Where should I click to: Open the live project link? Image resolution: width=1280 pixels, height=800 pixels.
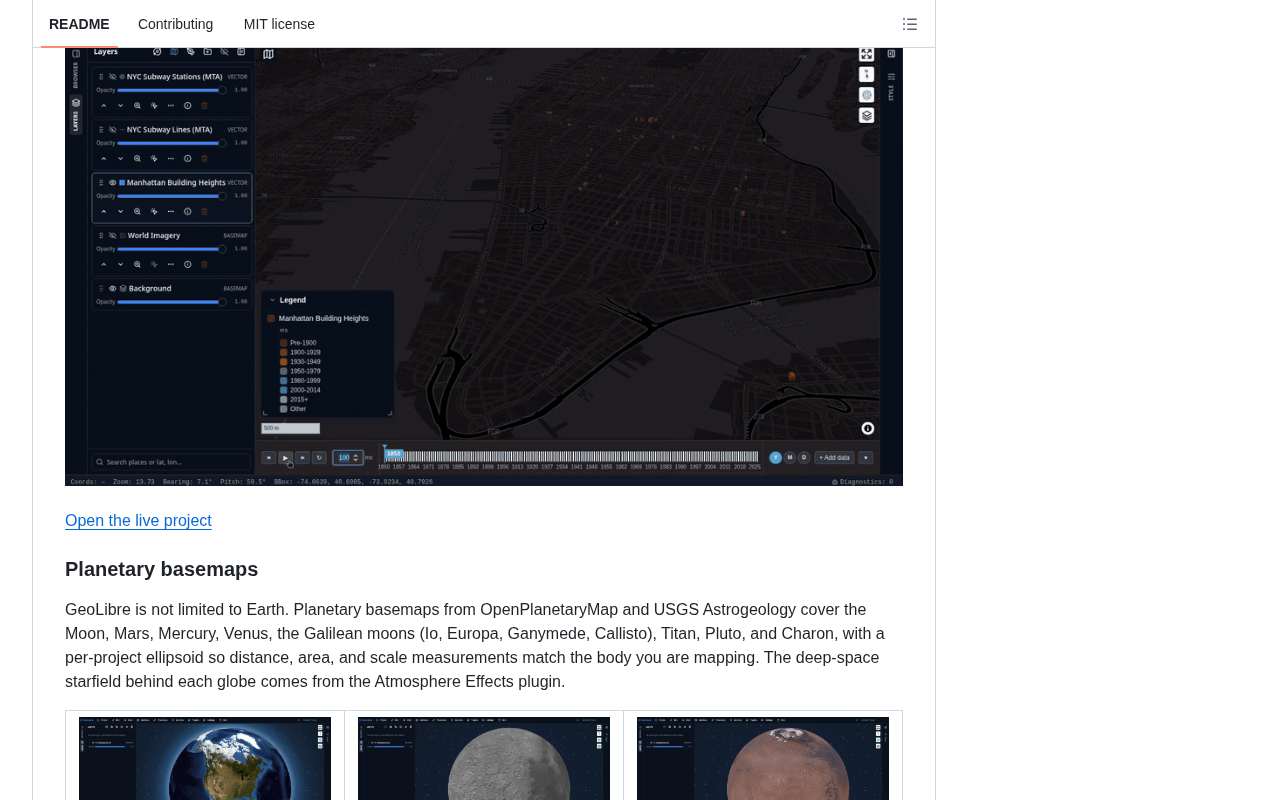tap(138, 521)
